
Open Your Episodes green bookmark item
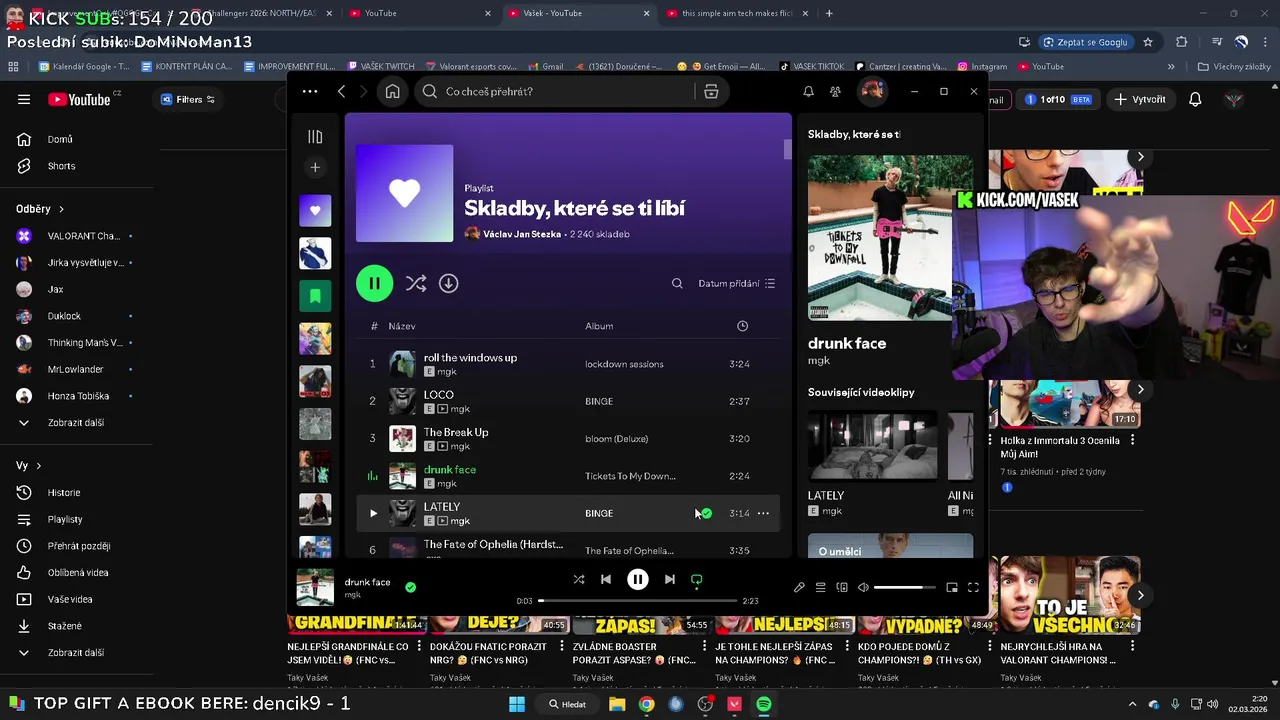315,296
